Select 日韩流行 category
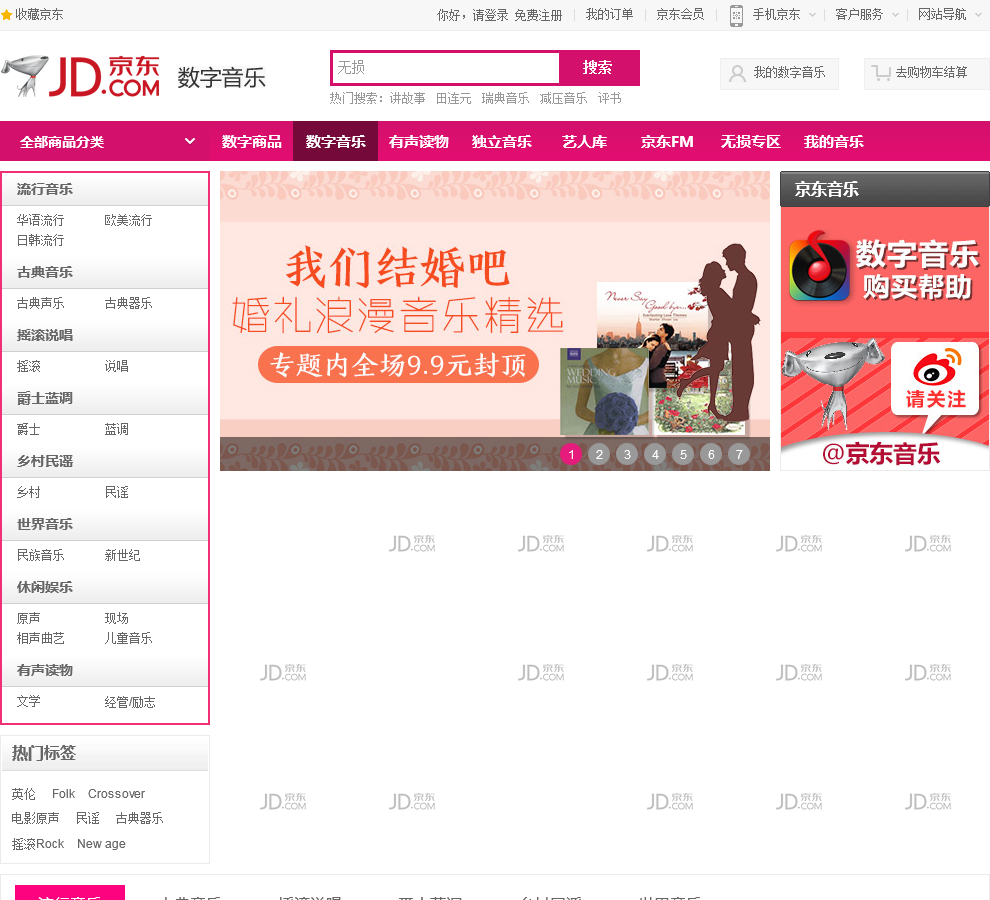990x900 pixels. point(40,241)
